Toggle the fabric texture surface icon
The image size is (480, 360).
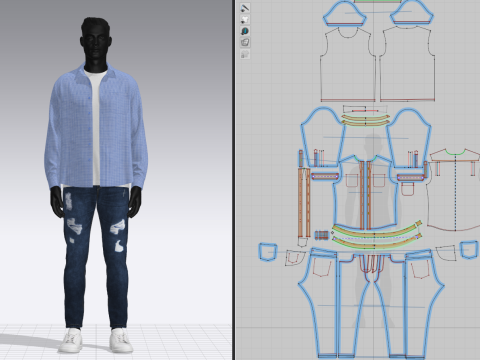pyautogui.click(x=245, y=42)
